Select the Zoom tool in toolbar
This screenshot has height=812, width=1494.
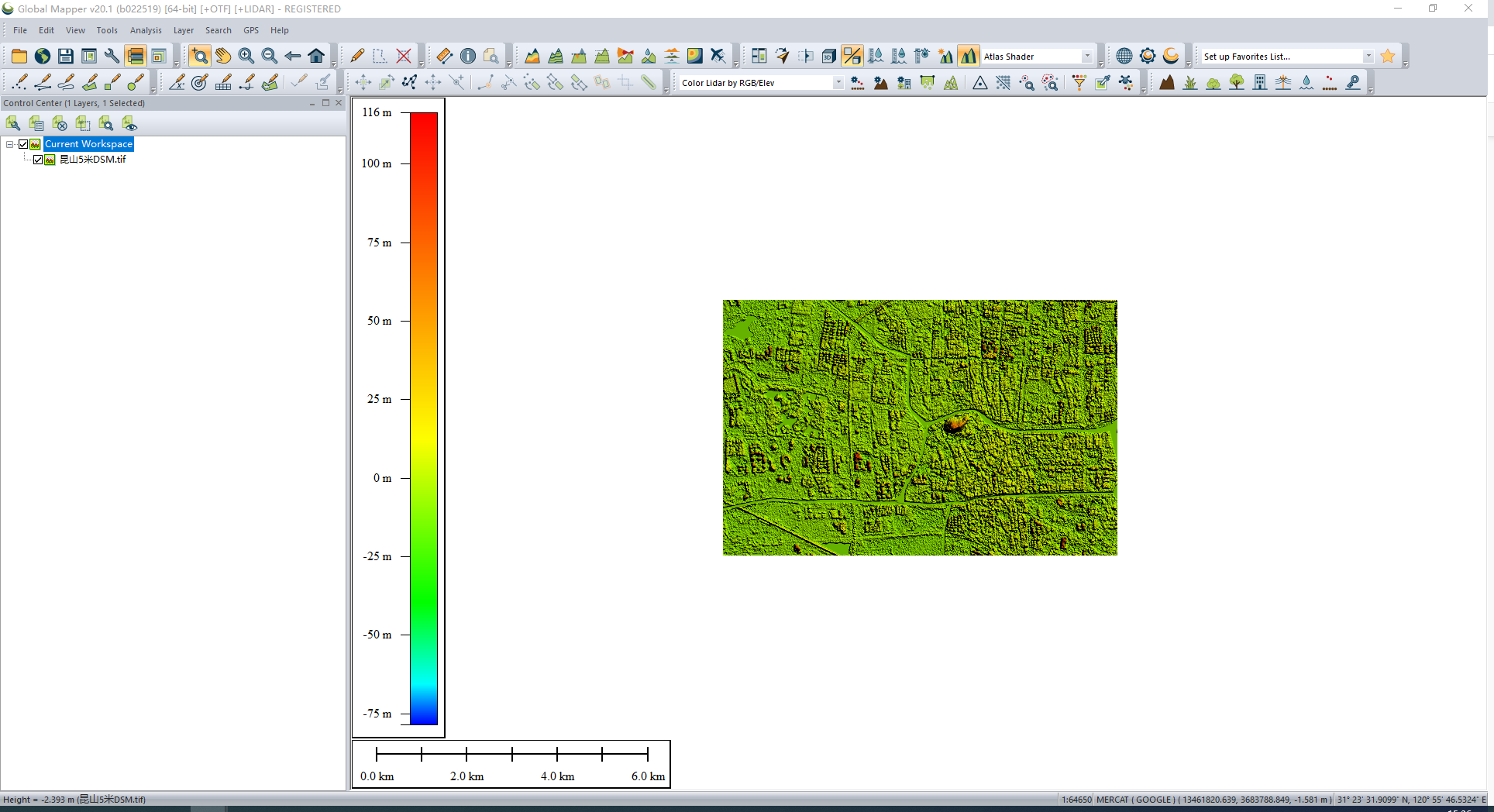tap(200, 56)
